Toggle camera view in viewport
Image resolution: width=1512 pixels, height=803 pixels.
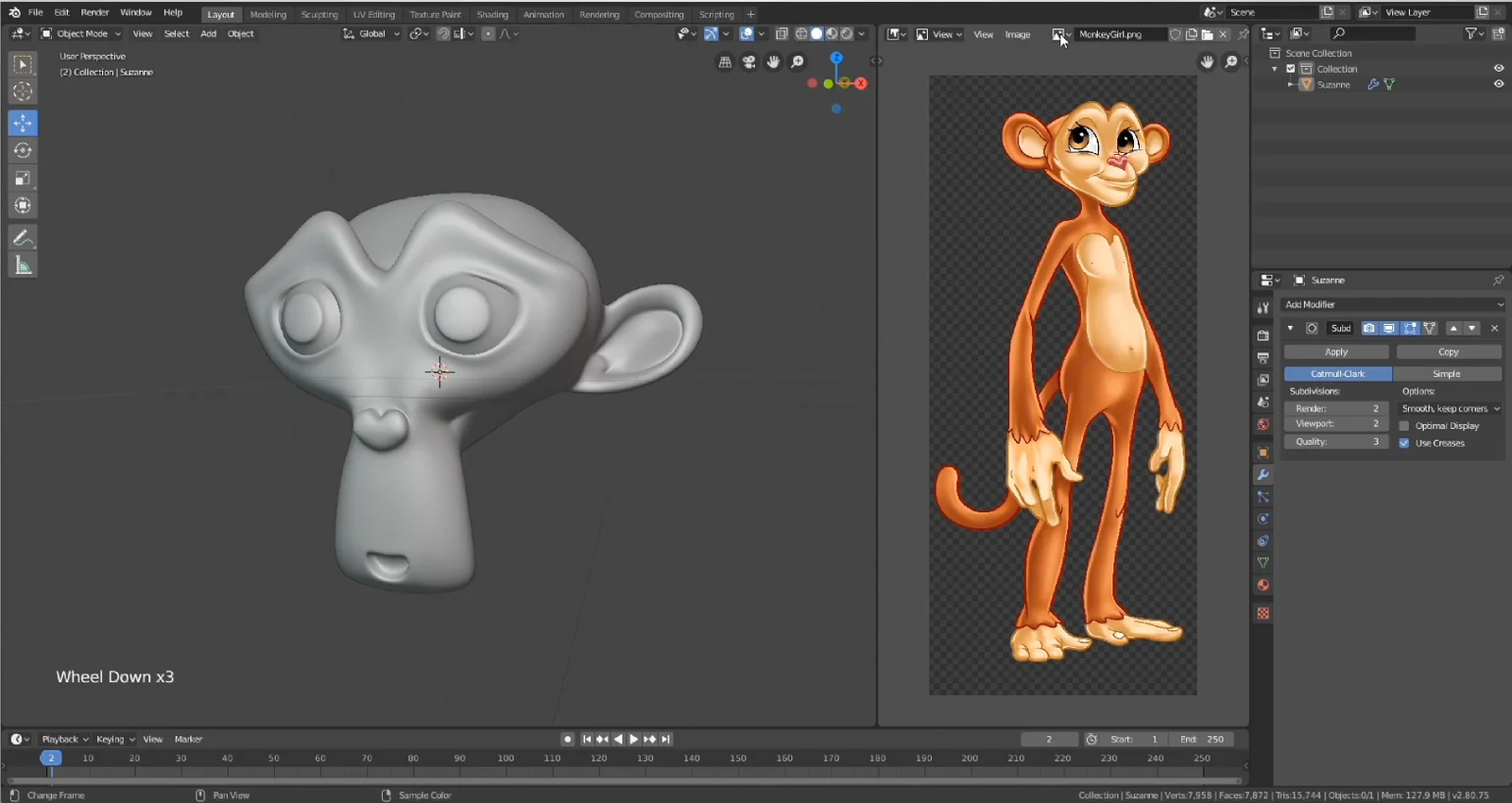(748, 62)
